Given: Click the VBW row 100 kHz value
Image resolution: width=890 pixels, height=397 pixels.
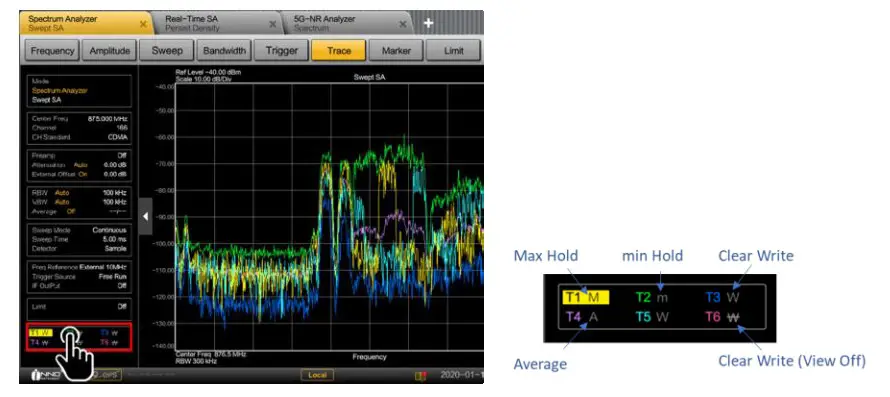Looking at the screenshot, I should 115,202.
